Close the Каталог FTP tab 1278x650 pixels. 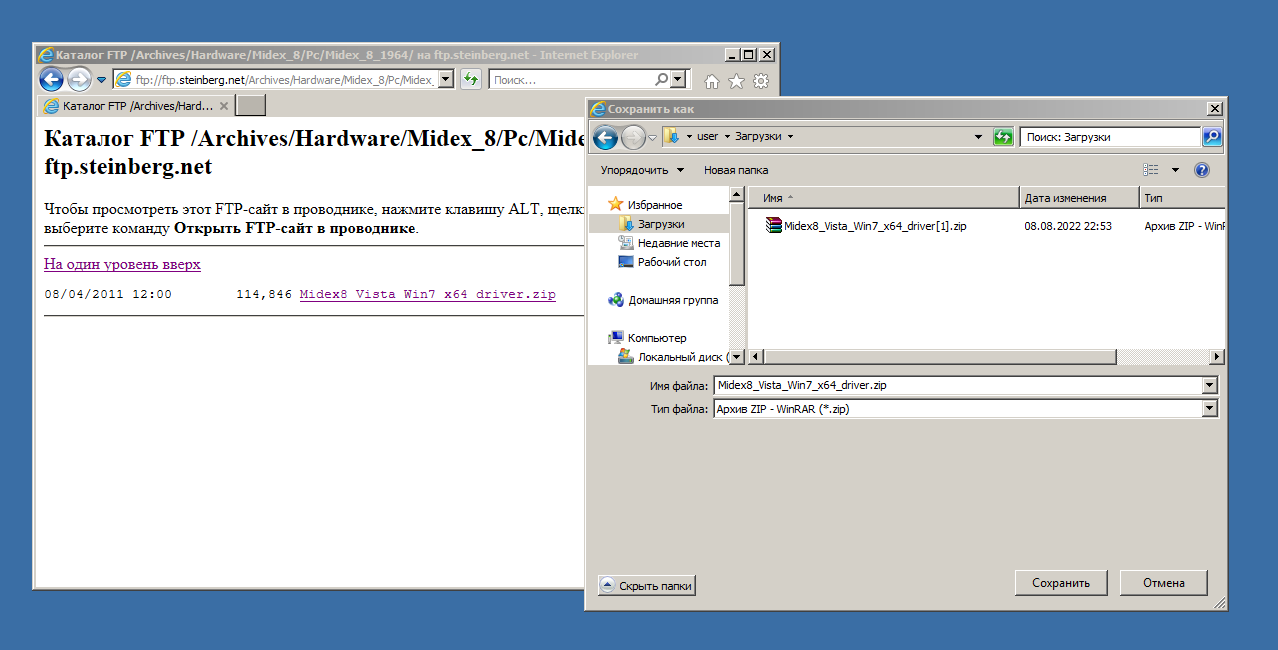pyautogui.click(x=224, y=106)
